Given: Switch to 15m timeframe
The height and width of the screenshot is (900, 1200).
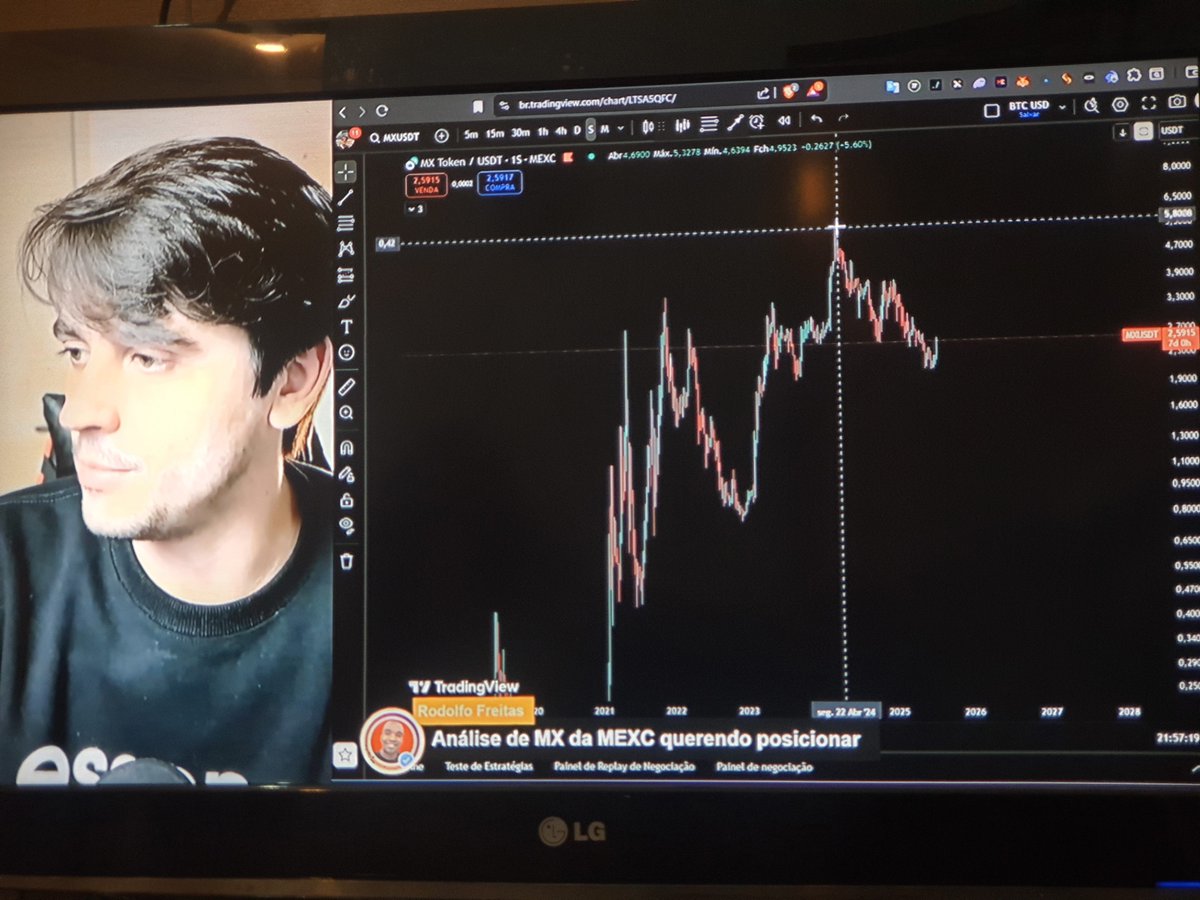Looking at the screenshot, I should point(495,133).
